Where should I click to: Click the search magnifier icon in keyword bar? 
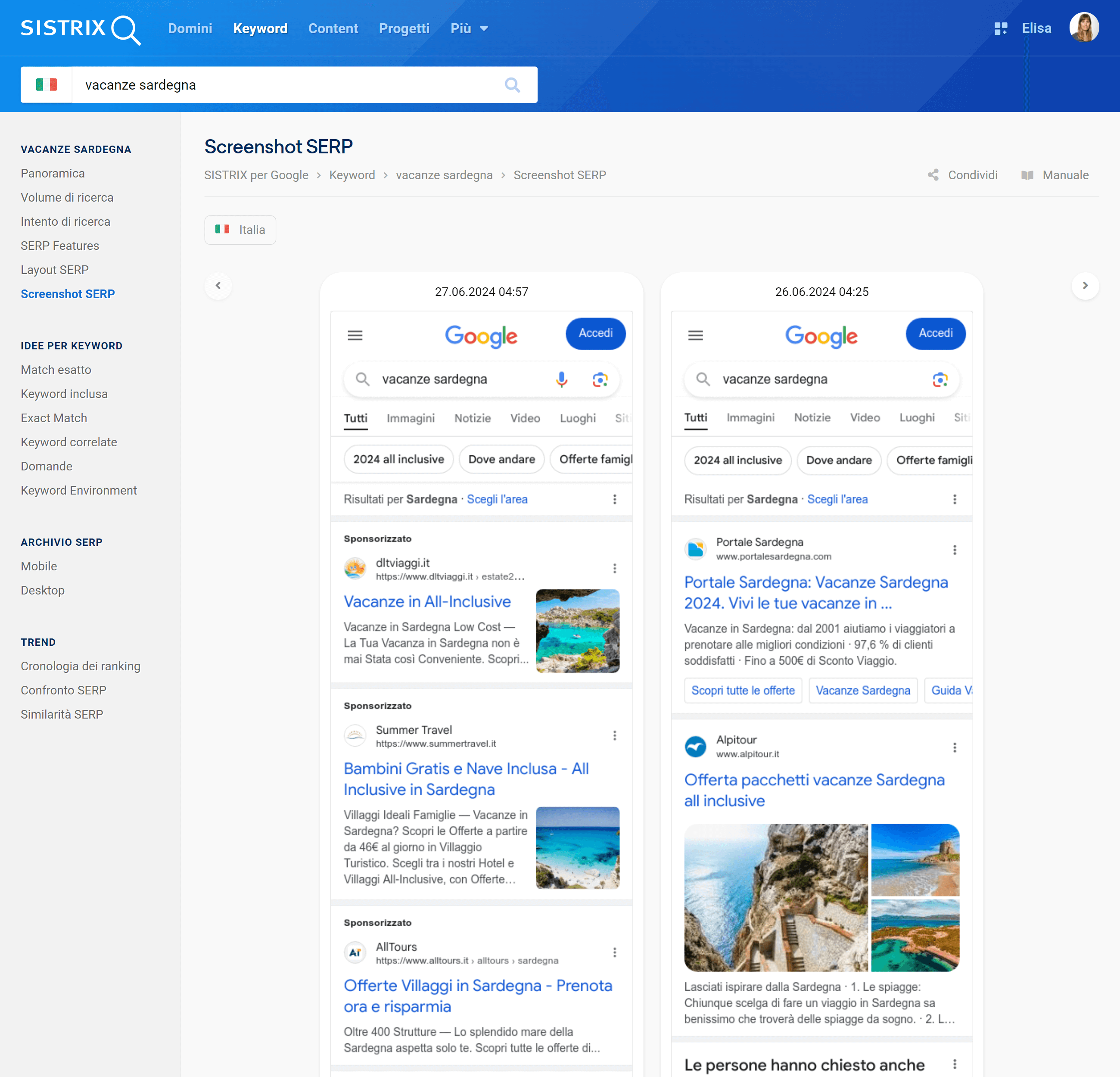[512, 85]
